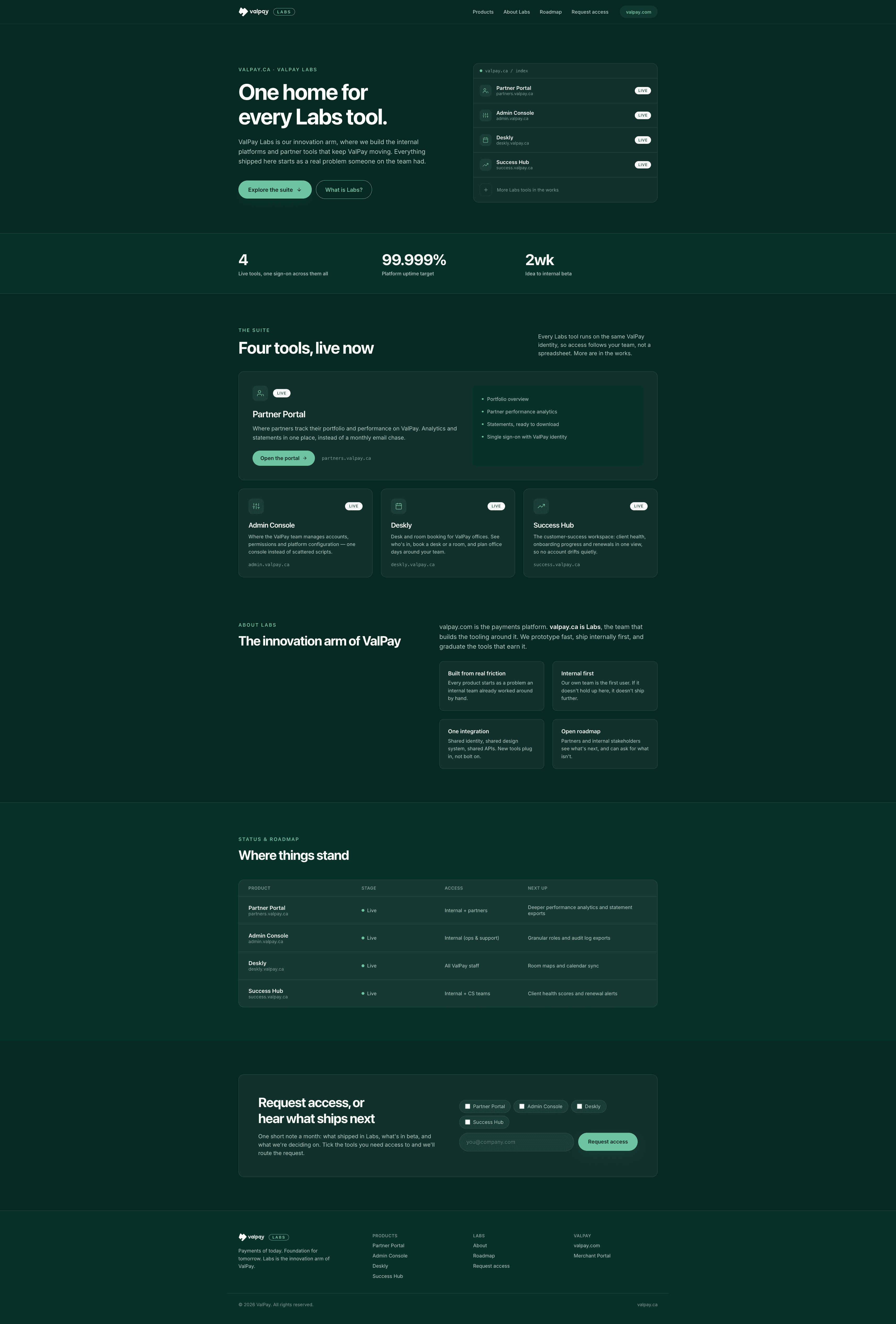This screenshot has width=896, height=1324.
Task: Open About Labs in the top navigation
Action: (517, 12)
